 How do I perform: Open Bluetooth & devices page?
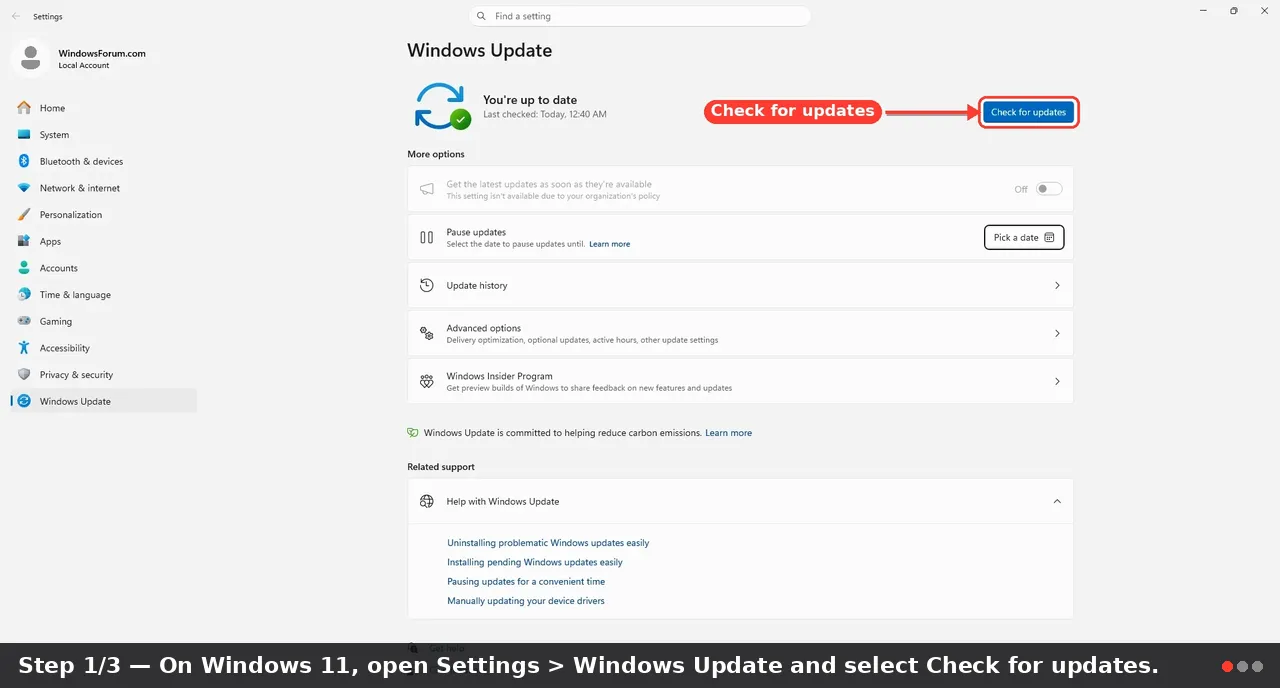click(x=103, y=161)
